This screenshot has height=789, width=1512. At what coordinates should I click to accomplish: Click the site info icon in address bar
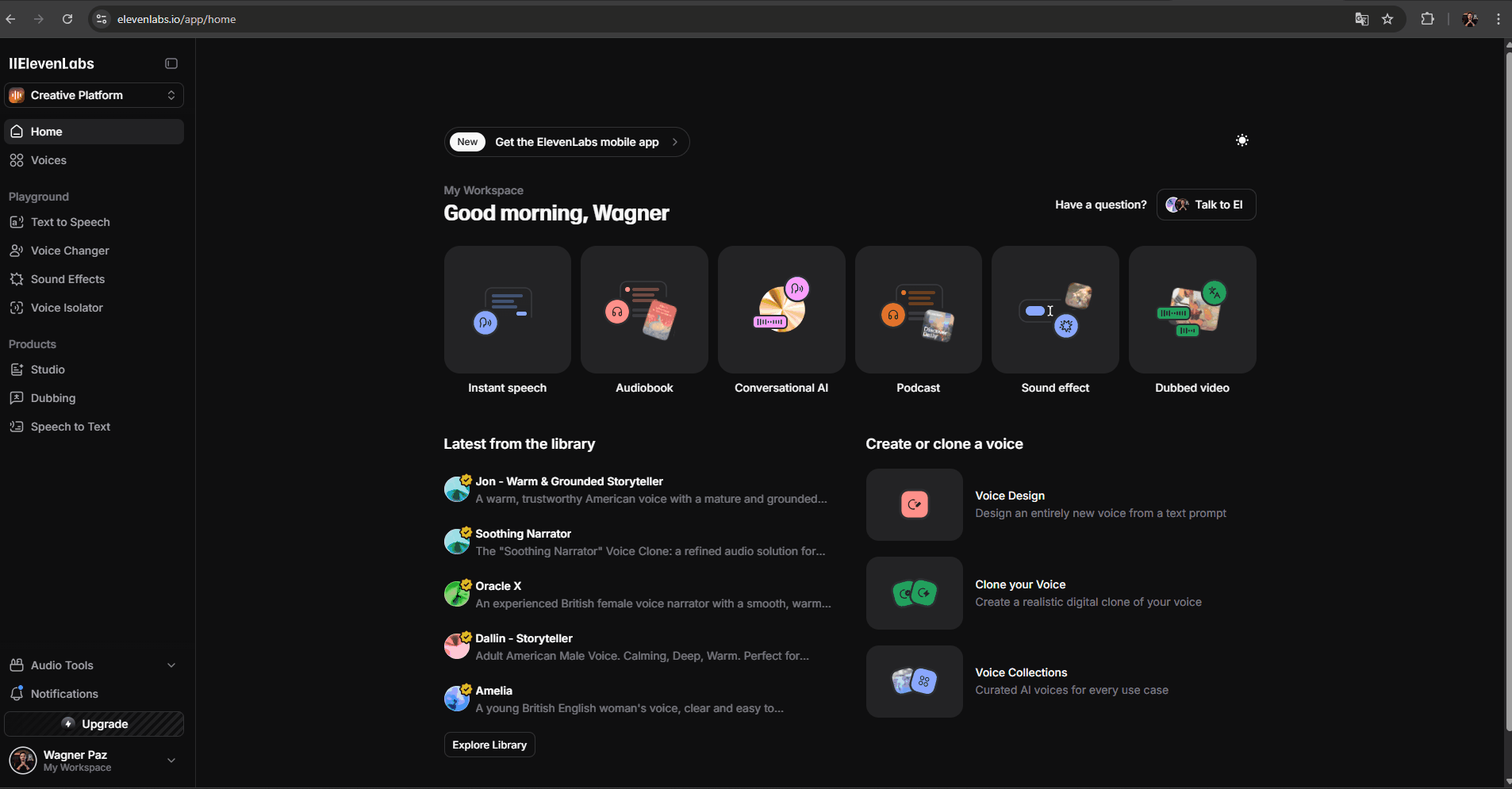(x=101, y=19)
